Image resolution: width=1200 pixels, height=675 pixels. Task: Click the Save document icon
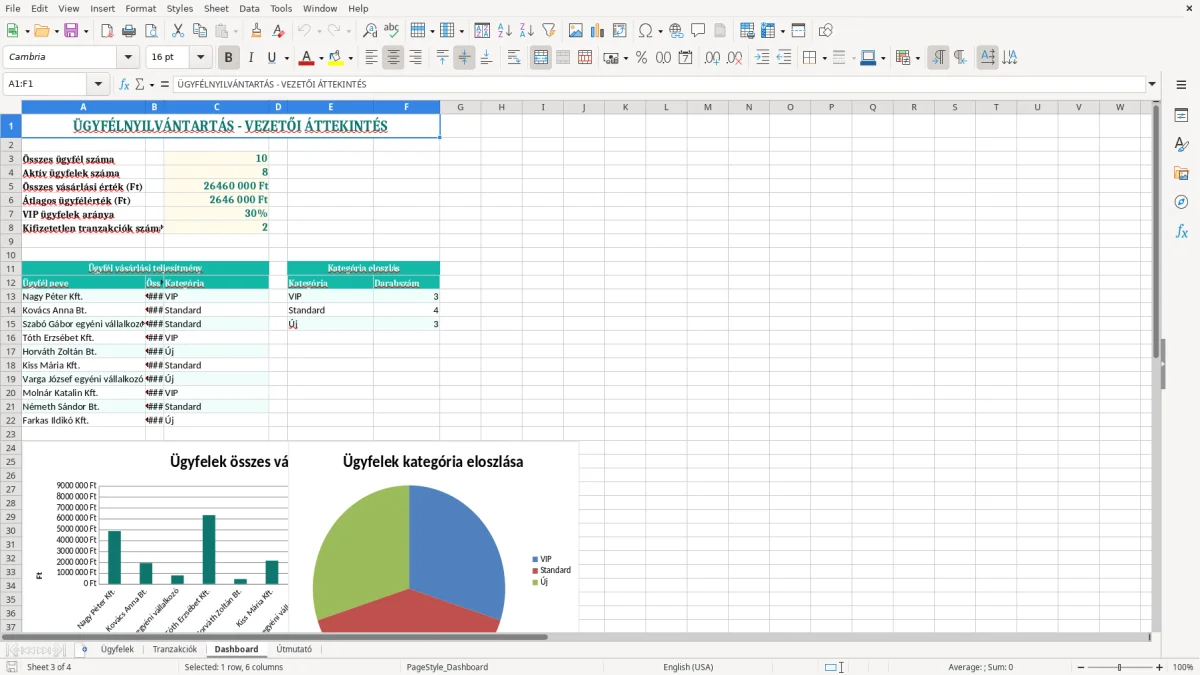(x=71, y=31)
